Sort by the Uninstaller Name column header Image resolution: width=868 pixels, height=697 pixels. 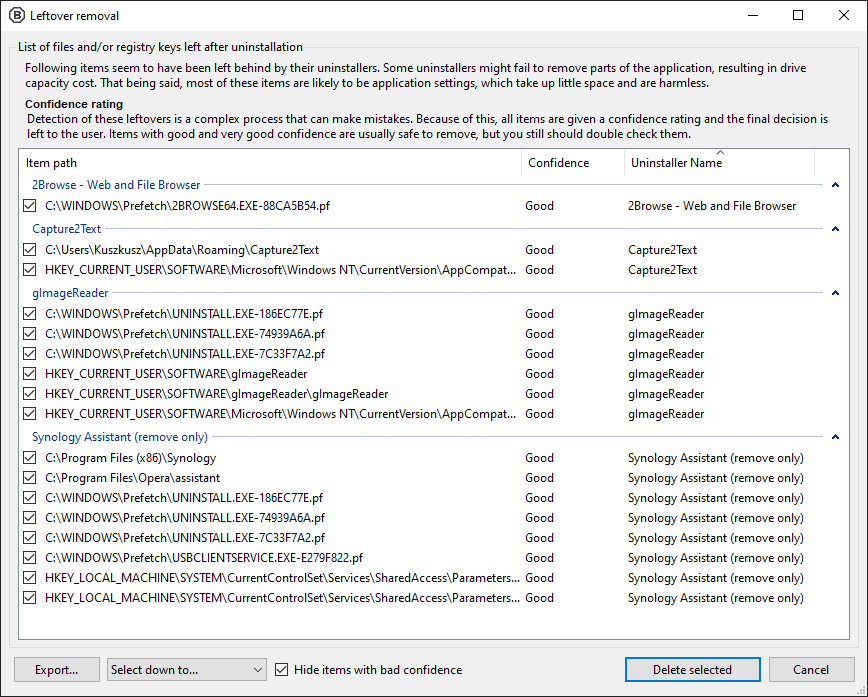point(718,163)
